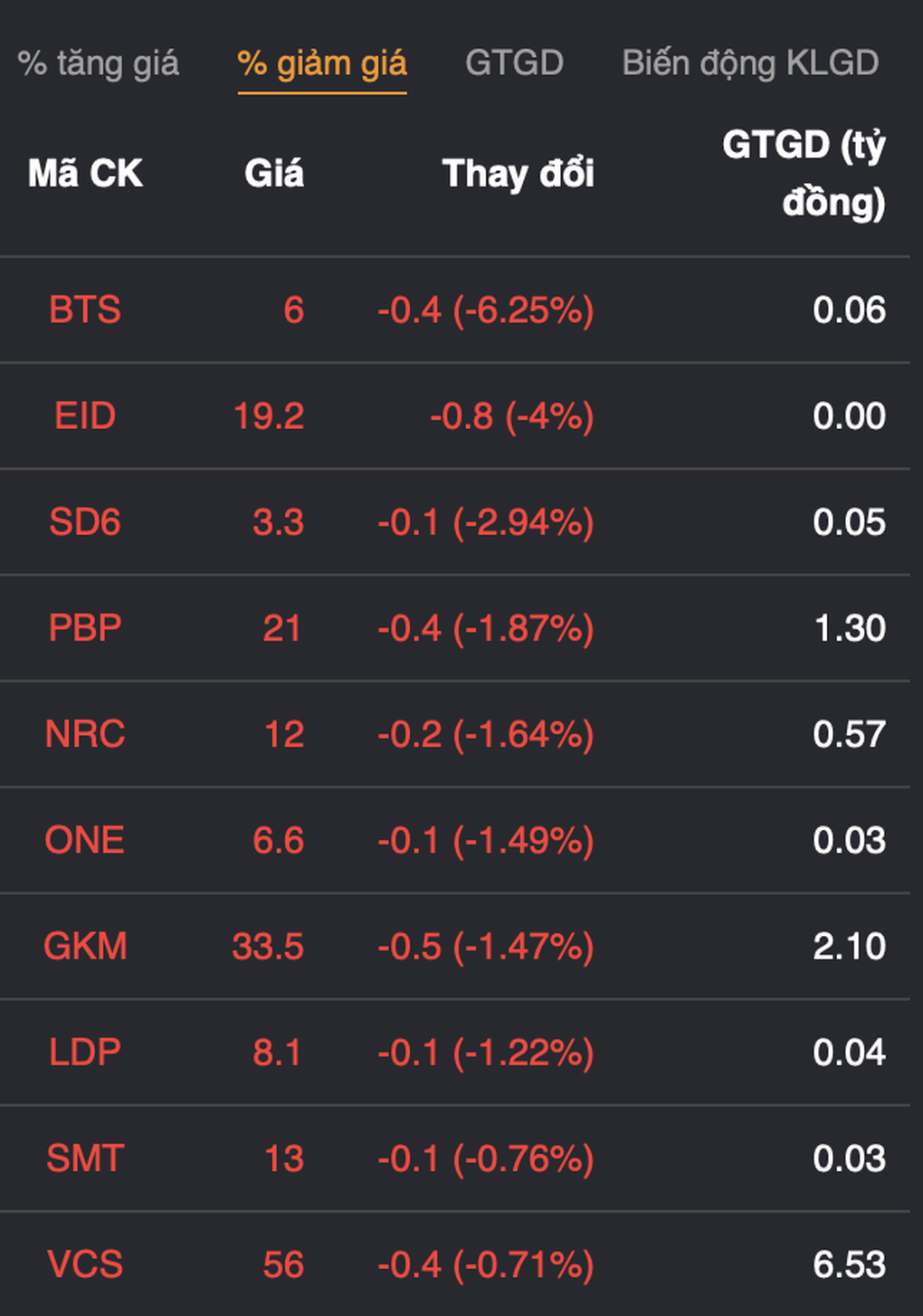
Task: Sort by the Mã CK column header
Action: [x=85, y=173]
